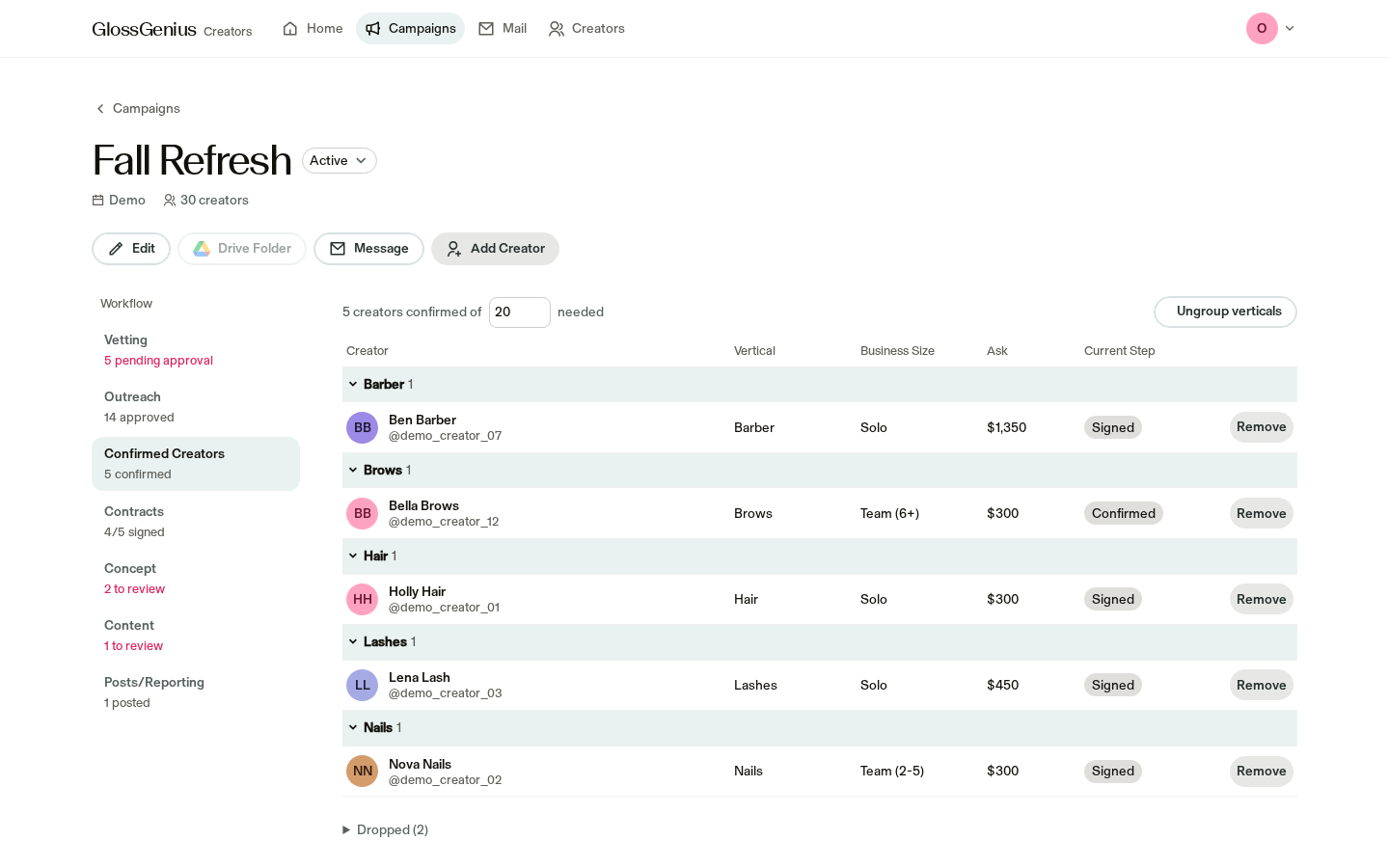1389x868 pixels.
Task: Select the Posts/Reporting workflow step
Action: (x=196, y=692)
